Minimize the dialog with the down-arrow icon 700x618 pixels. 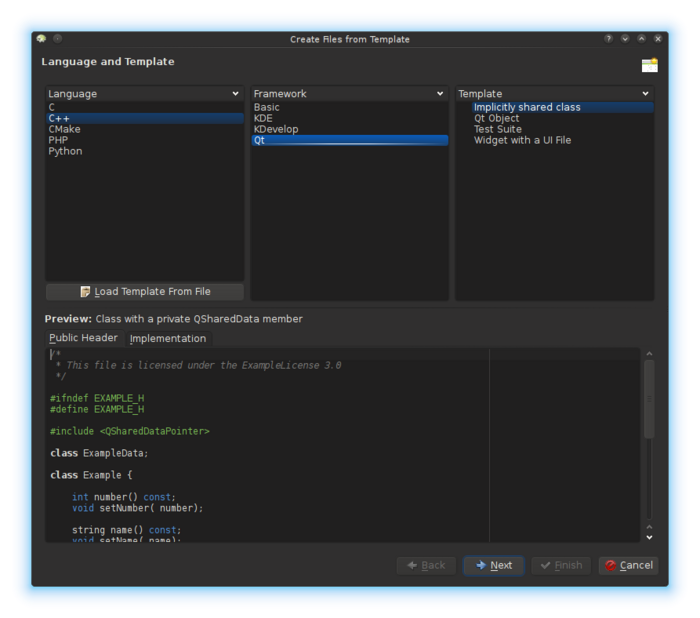tap(625, 39)
